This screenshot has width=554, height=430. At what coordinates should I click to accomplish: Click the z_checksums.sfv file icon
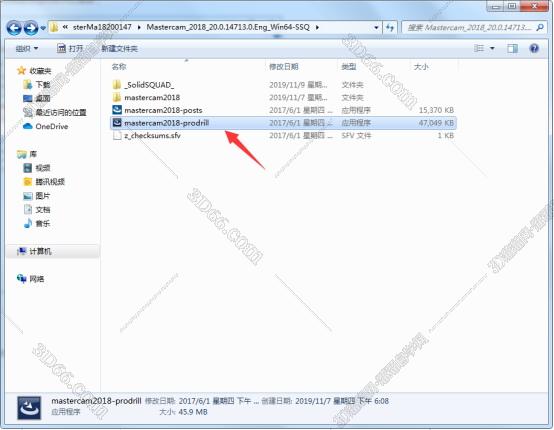[117, 135]
